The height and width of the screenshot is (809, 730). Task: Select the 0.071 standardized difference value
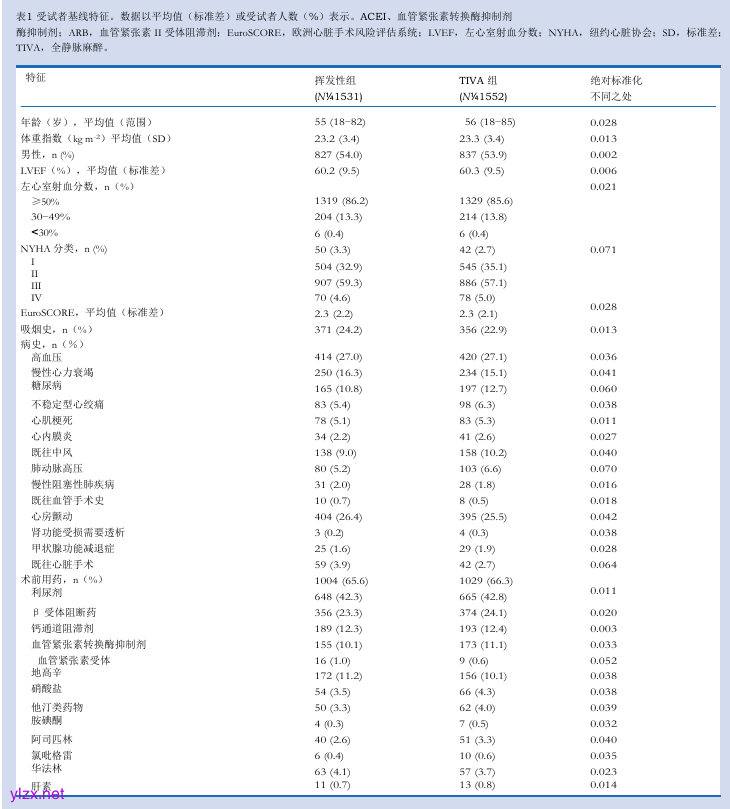pyautogui.click(x=603, y=249)
